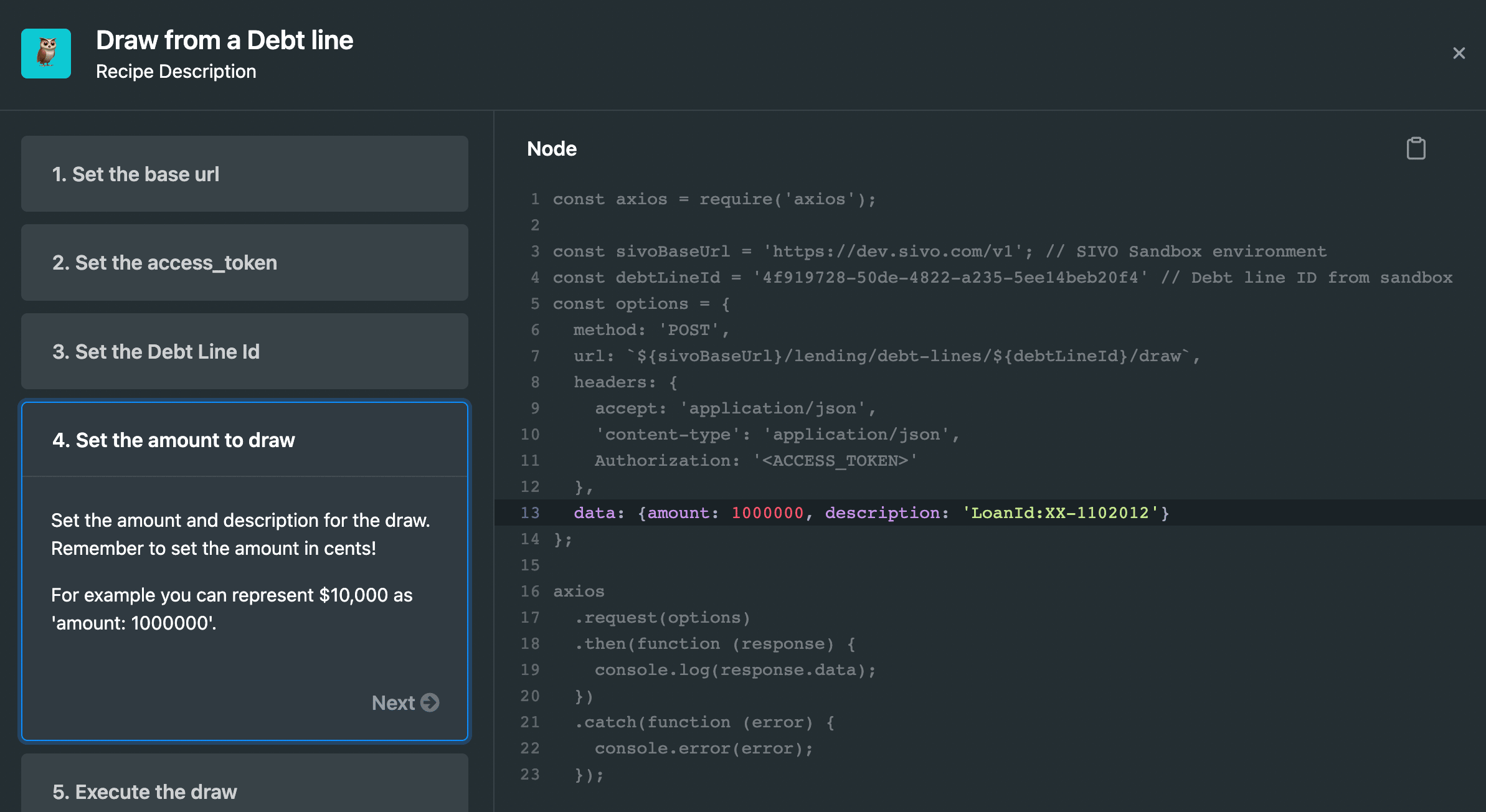Click the Next arrow circle icon
The width and height of the screenshot is (1486, 812).
click(430, 702)
